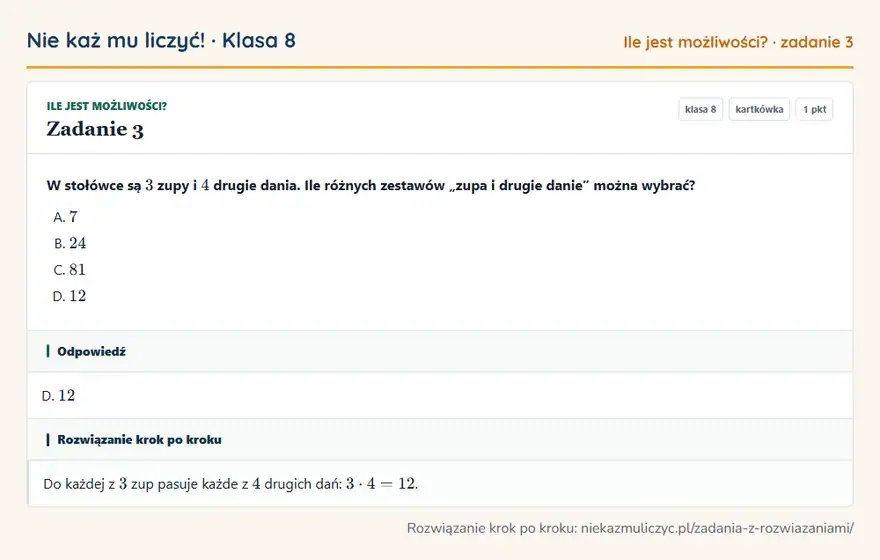Click the displayed answer 'D. 12'
The height and width of the screenshot is (560, 880).
(58, 396)
